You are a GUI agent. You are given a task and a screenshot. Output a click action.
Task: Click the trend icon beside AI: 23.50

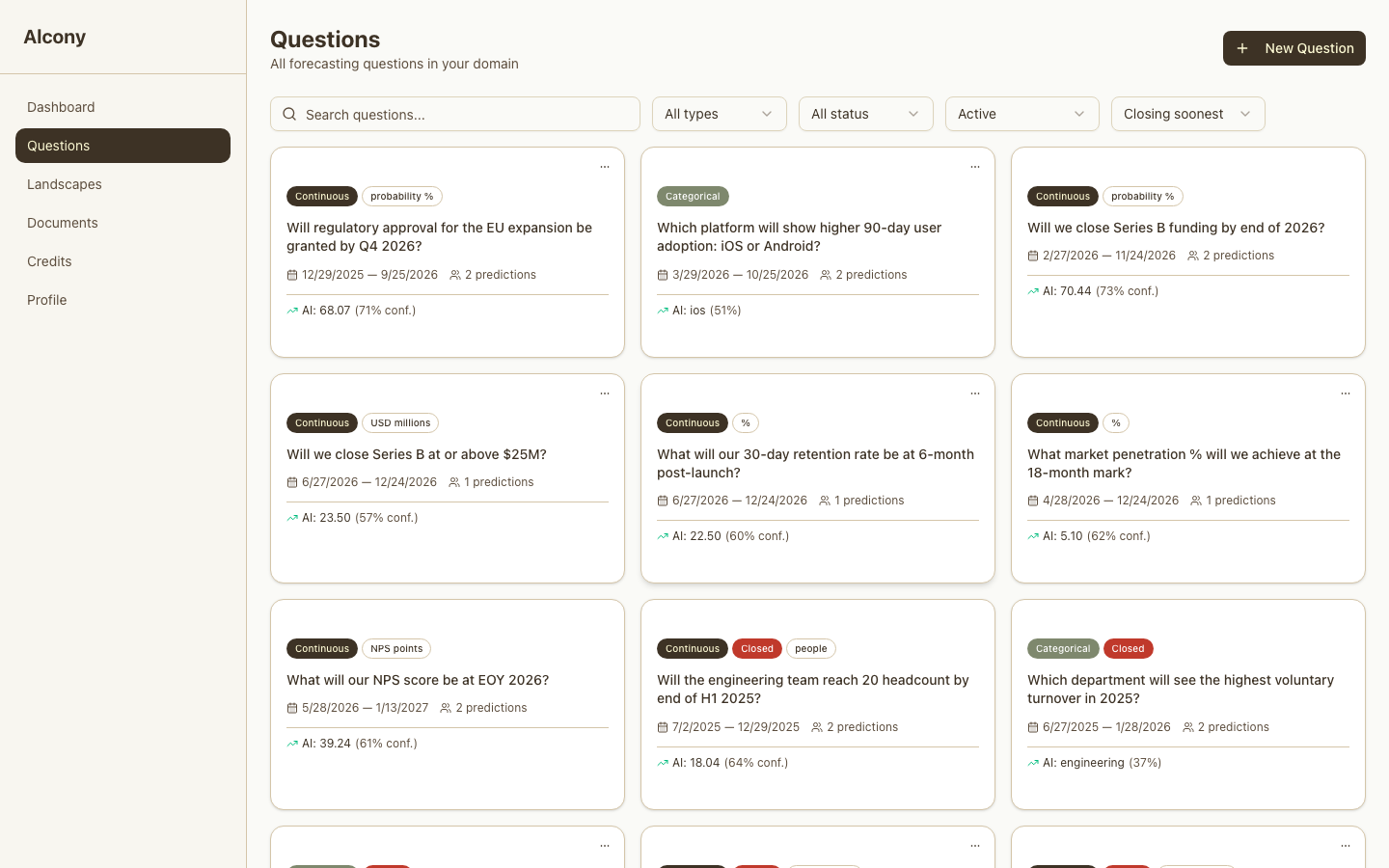tap(292, 518)
